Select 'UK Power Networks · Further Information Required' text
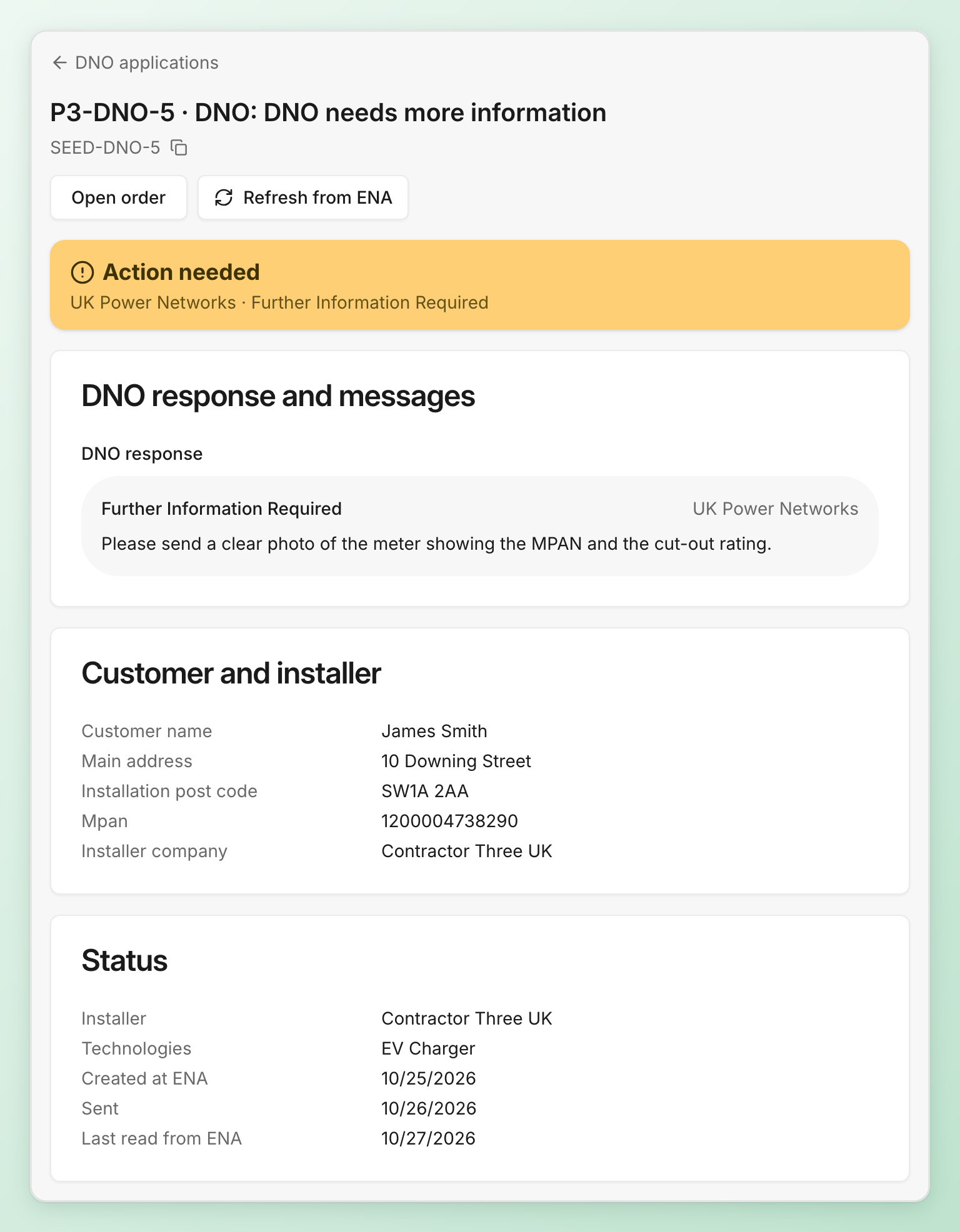The image size is (960, 1232). coord(279,303)
